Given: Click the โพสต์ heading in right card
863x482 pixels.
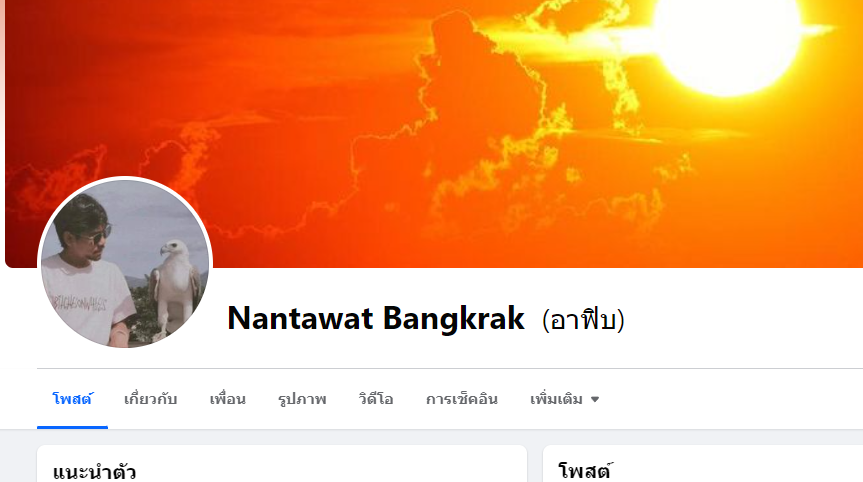Looking at the screenshot, I should pyautogui.click(x=585, y=471).
